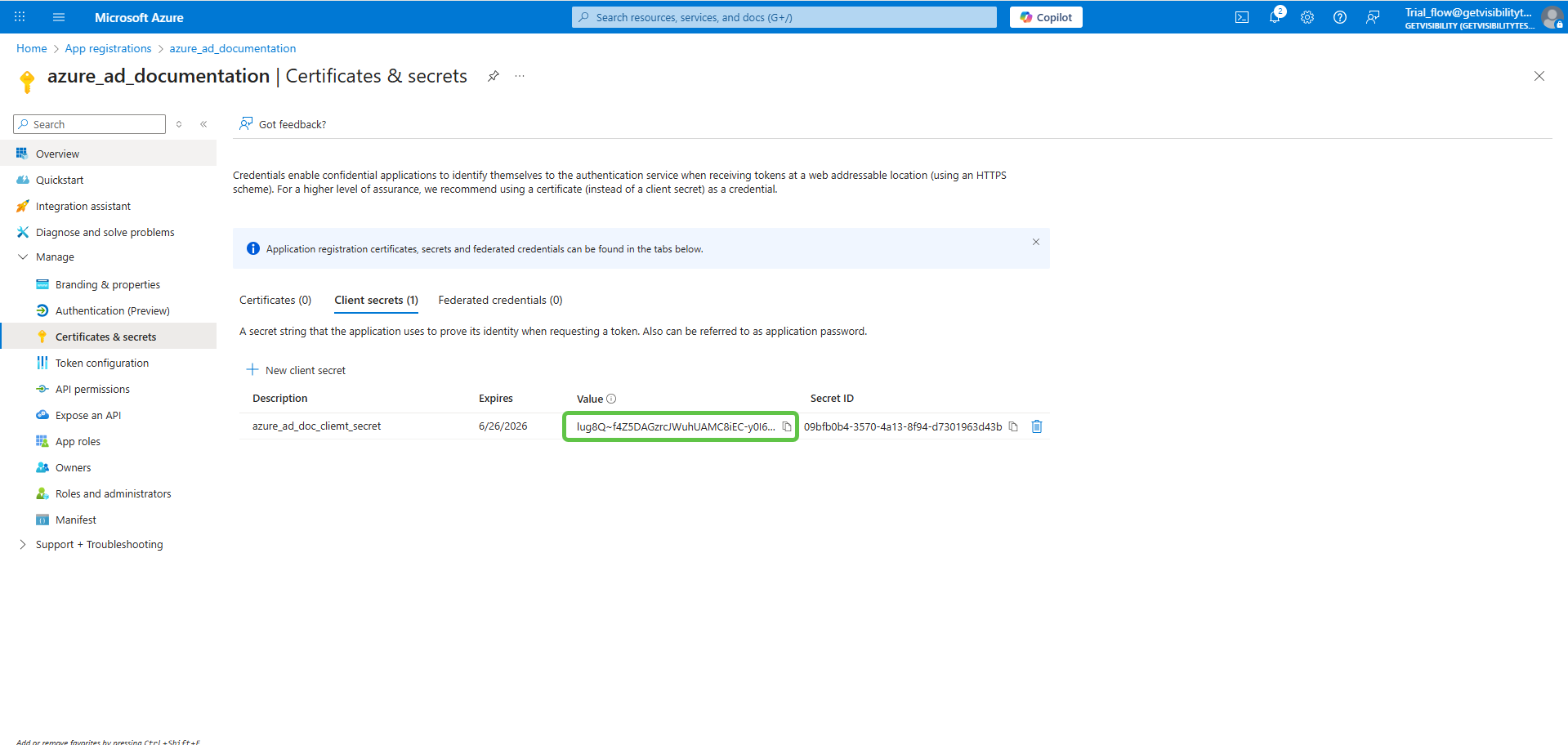Expand Support + Troubleshooting section

tap(23, 544)
